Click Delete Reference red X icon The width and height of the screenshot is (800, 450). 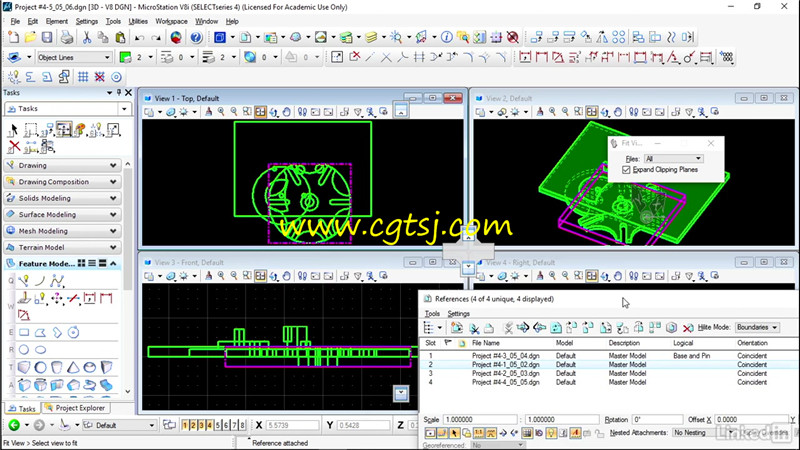[688, 328]
